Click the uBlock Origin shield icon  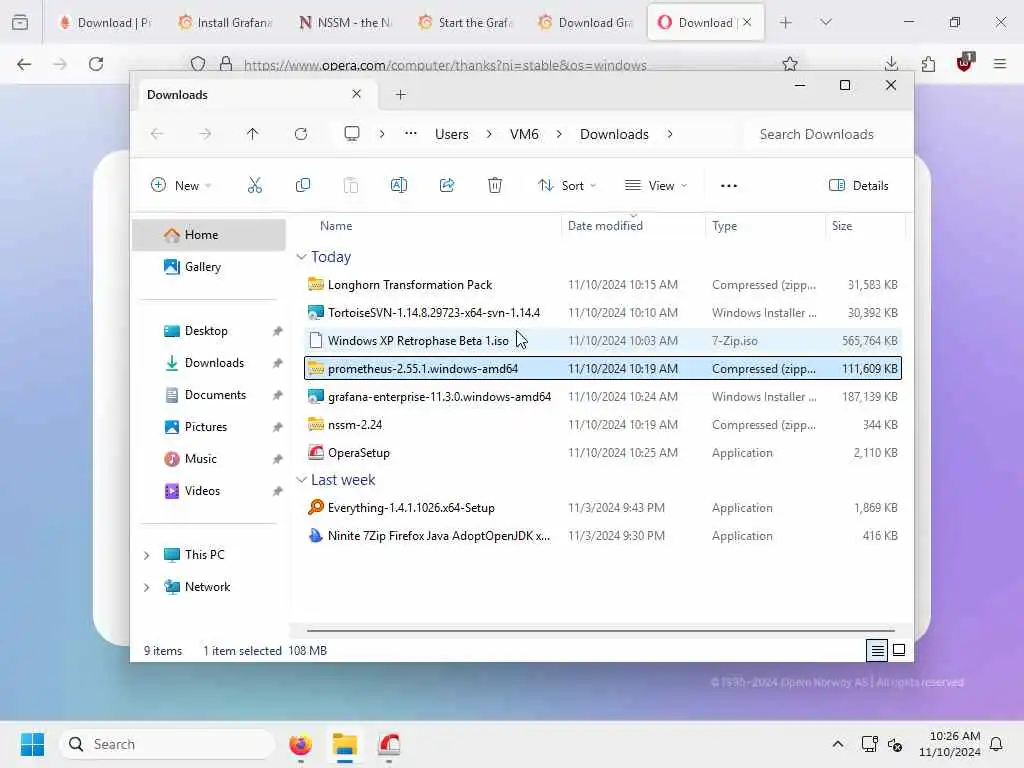[x=965, y=62]
